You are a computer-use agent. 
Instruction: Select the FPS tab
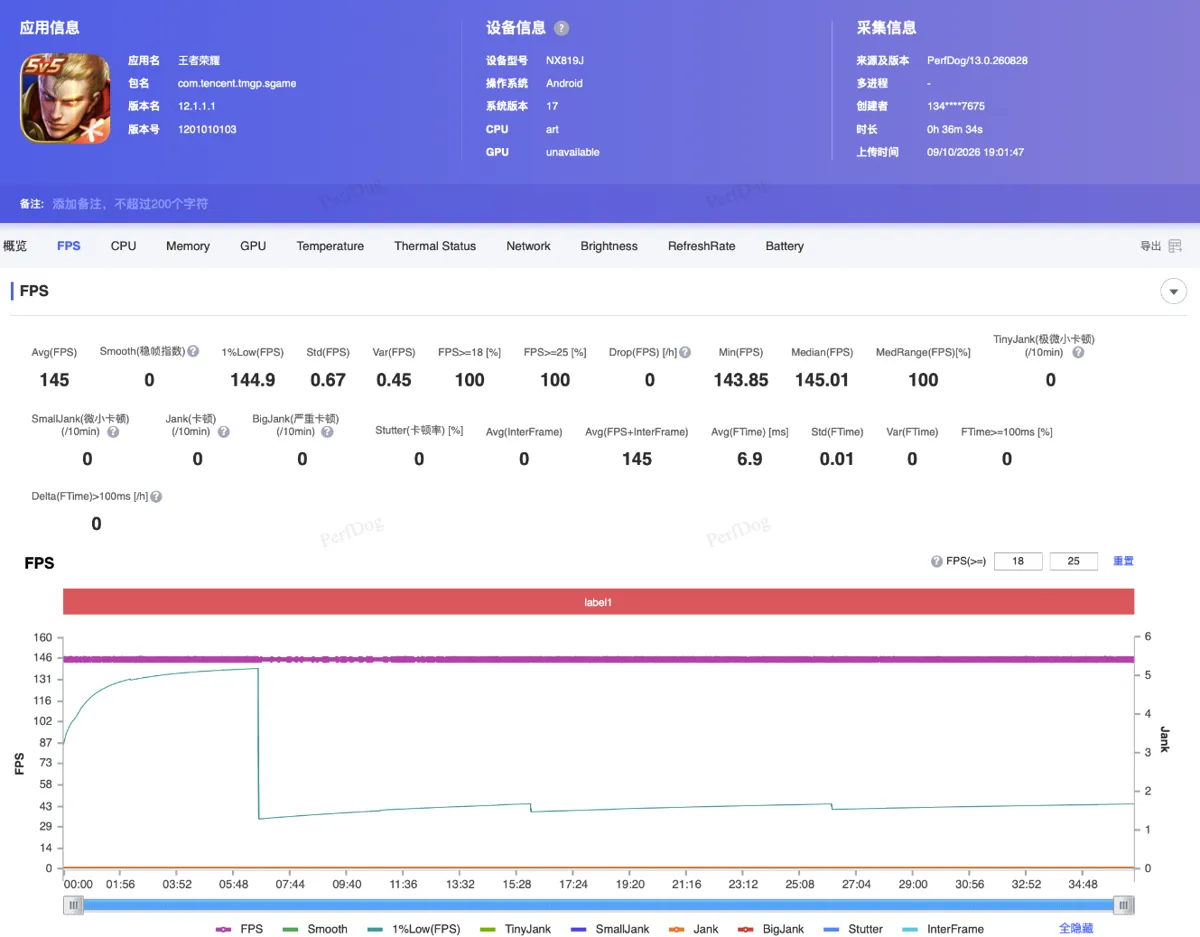pyautogui.click(x=69, y=246)
